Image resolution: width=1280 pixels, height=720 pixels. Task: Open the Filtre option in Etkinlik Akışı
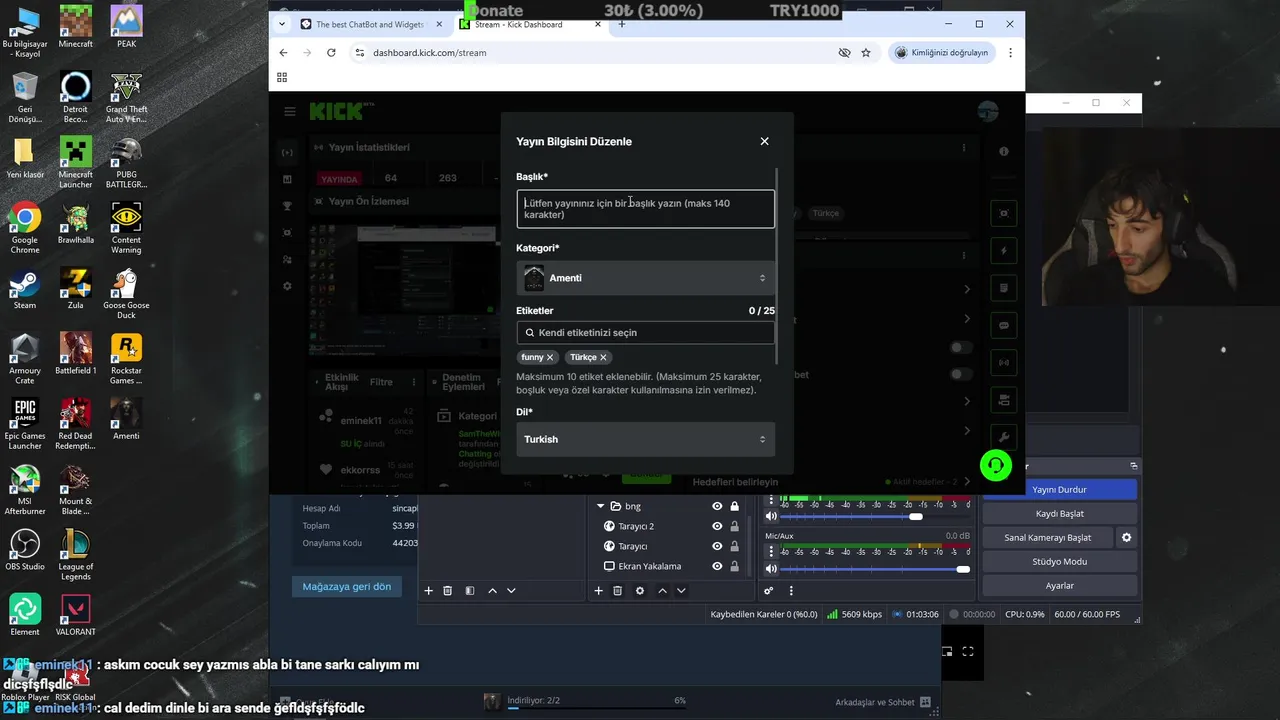tap(381, 382)
